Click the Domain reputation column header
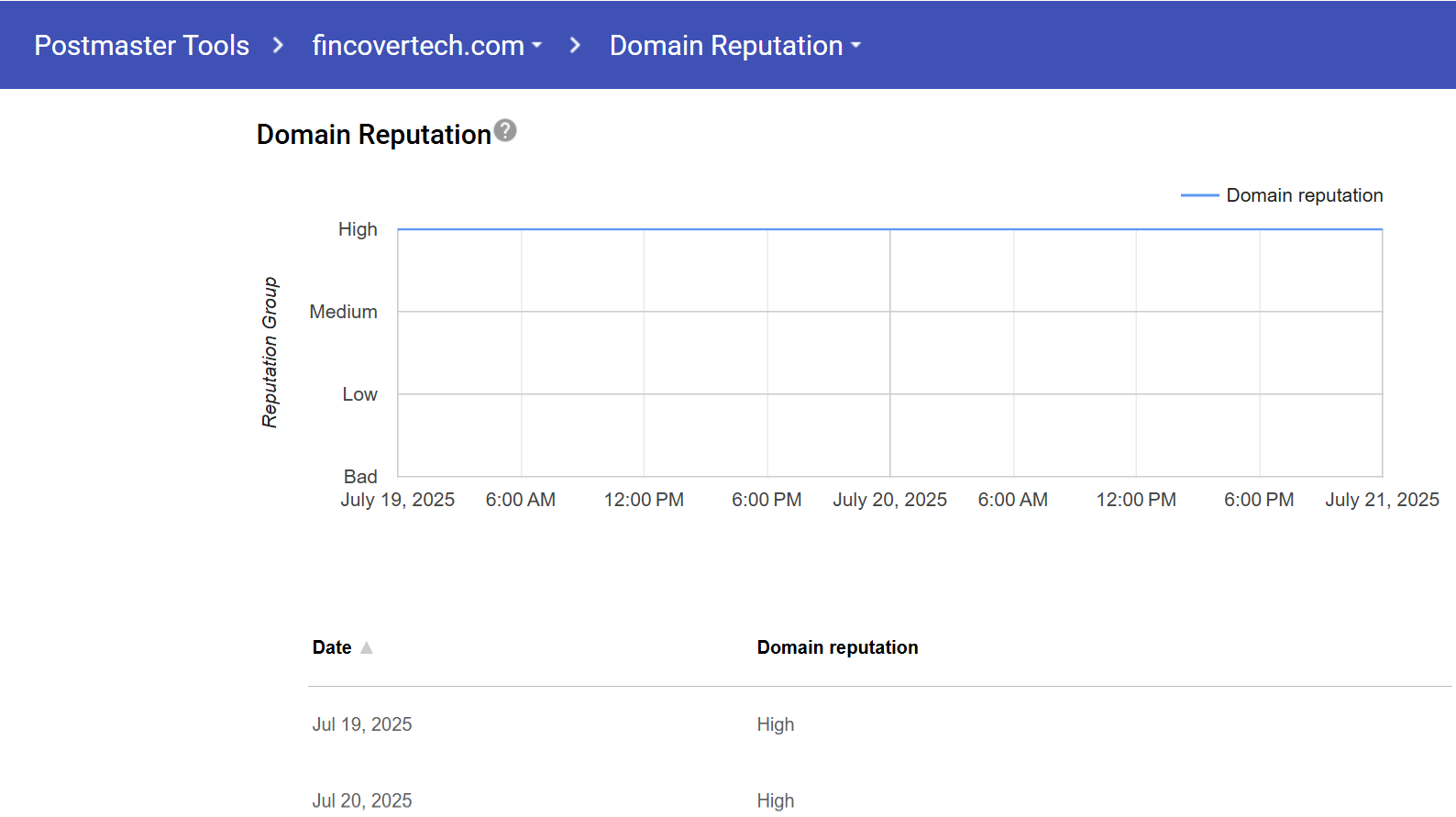The height and width of the screenshot is (817, 1456). pos(837,647)
